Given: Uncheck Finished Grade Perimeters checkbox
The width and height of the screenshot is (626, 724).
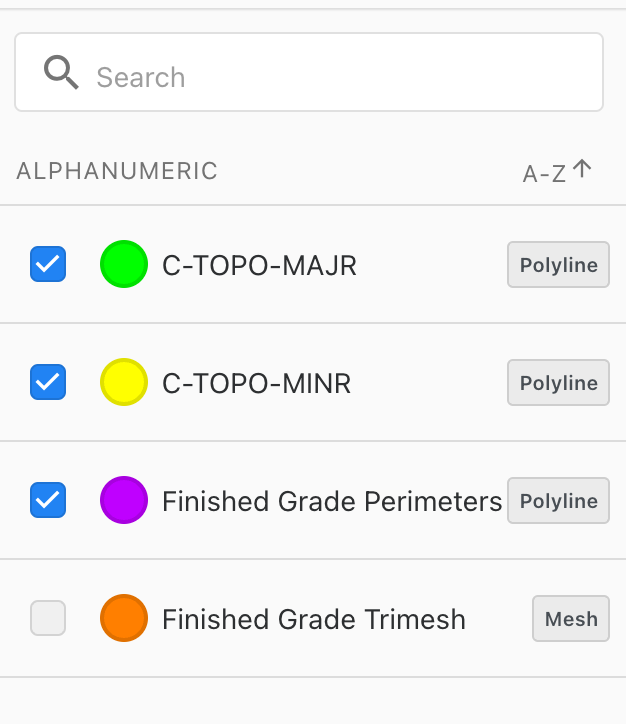Looking at the screenshot, I should 48,500.
